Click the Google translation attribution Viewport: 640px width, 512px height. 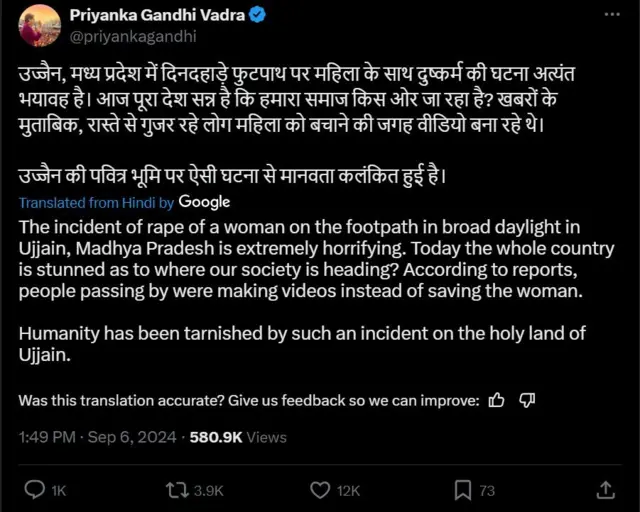pyautogui.click(x=204, y=201)
